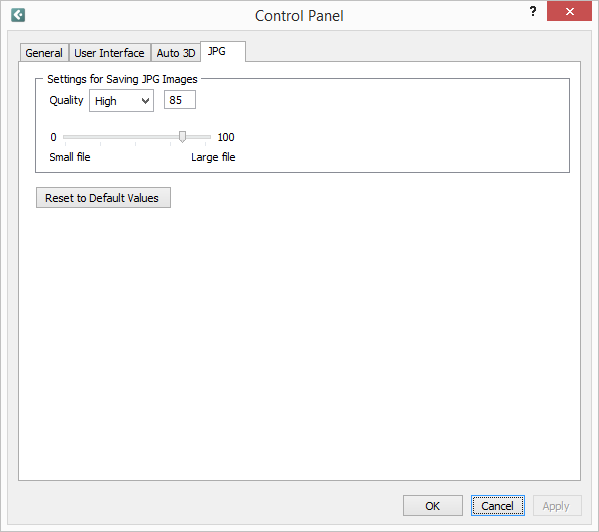599x532 pixels.
Task: Dismiss the dialog with Cancel
Action: click(x=497, y=506)
